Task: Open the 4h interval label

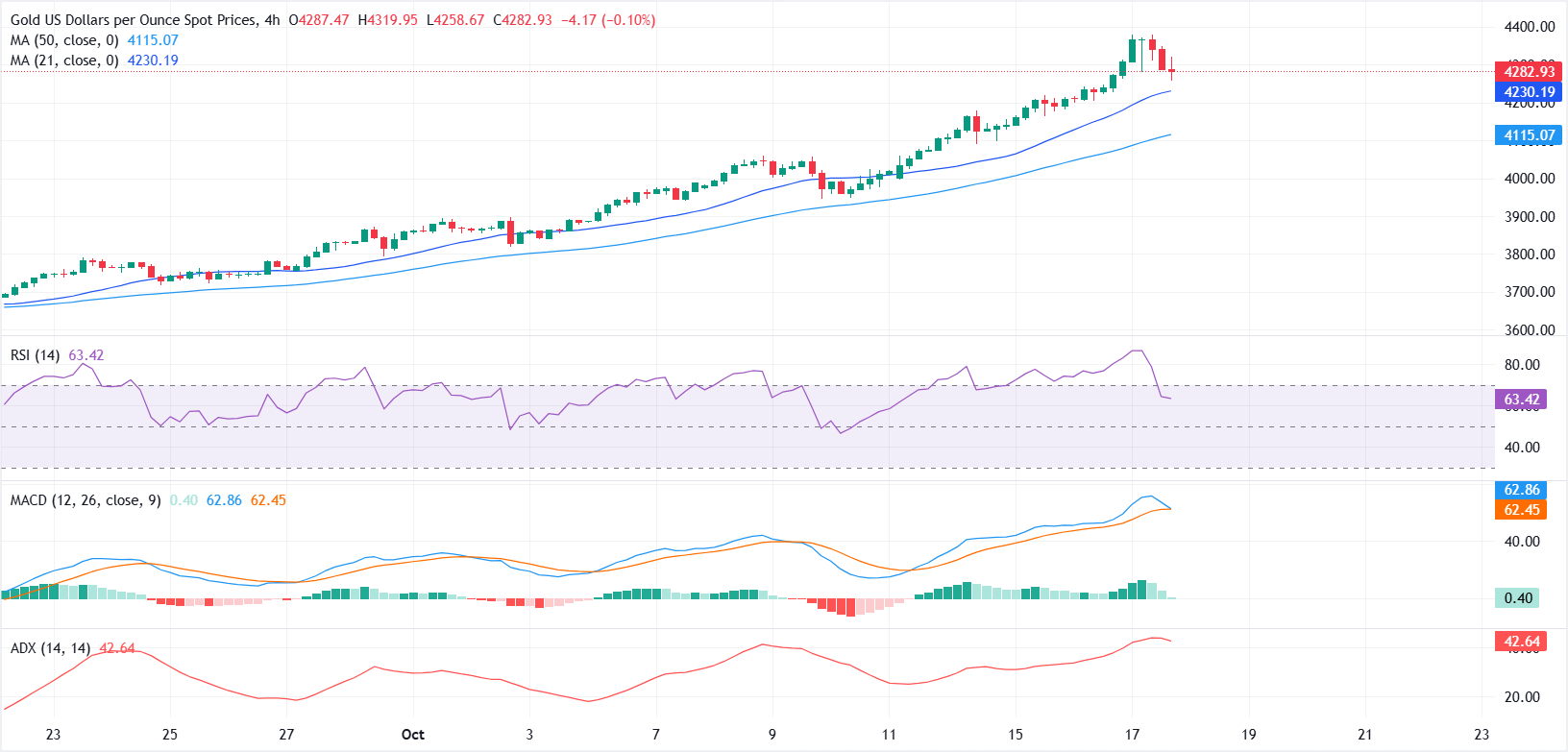Action: point(272,20)
